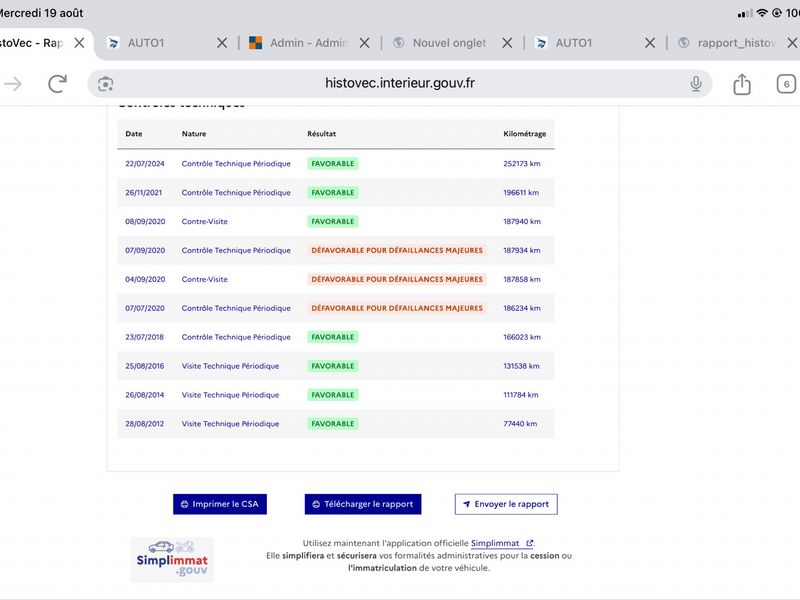Click mileage 166023 km
This screenshot has width=800, height=600.
point(522,337)
